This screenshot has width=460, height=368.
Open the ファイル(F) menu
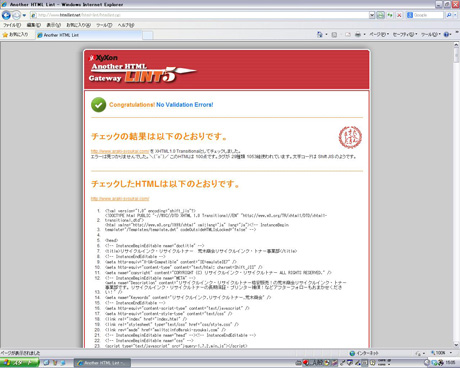click(x=12, y=25)
